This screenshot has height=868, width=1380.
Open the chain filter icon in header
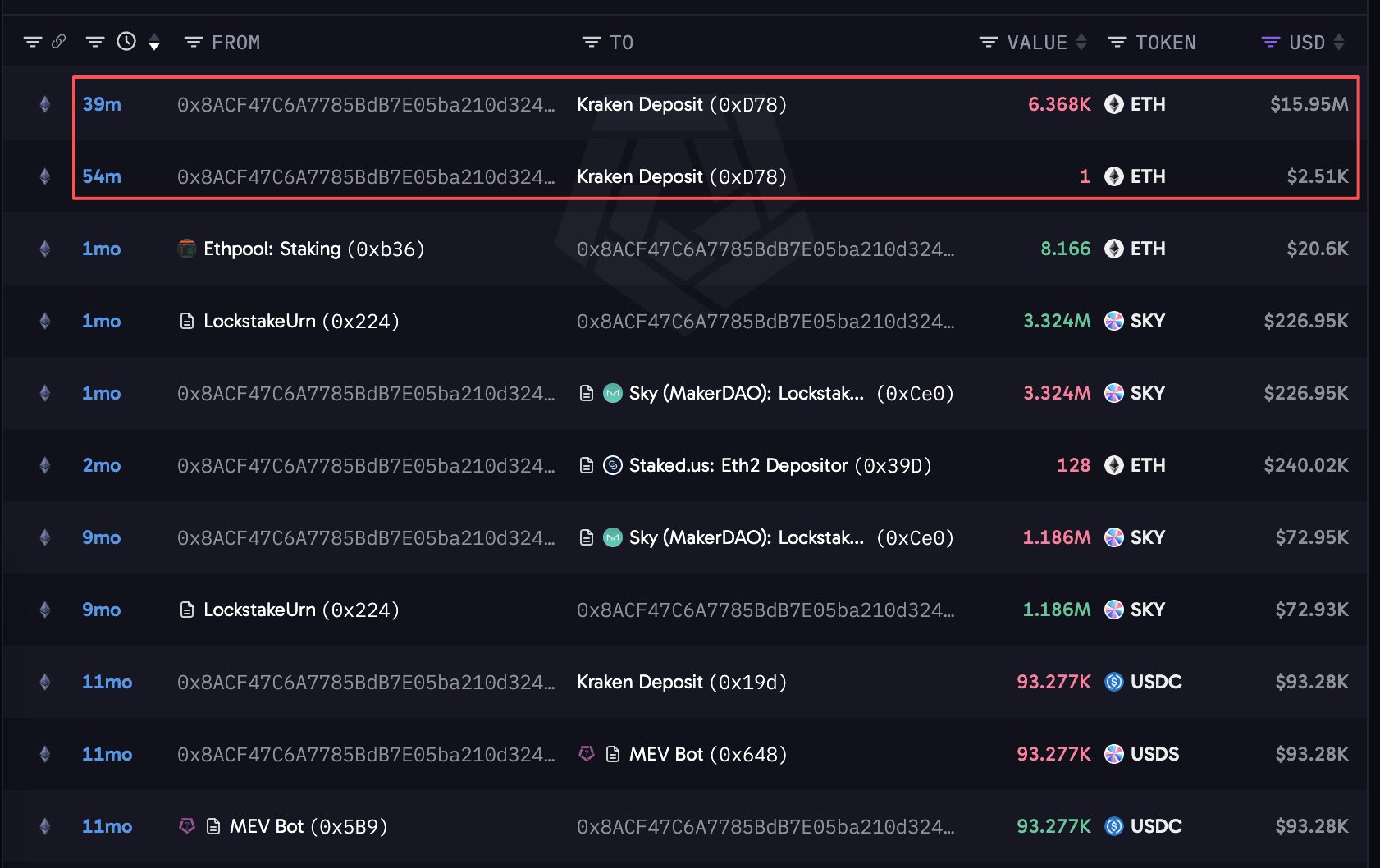[x=33, y=42]
